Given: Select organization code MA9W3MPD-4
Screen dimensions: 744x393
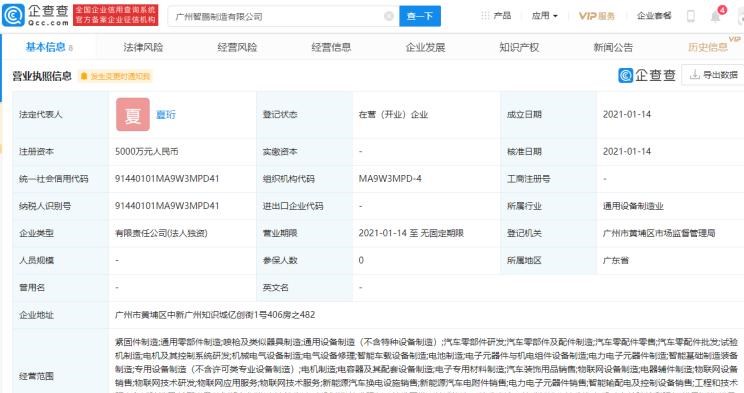Looking at the screenshot, I should [390, 178].
